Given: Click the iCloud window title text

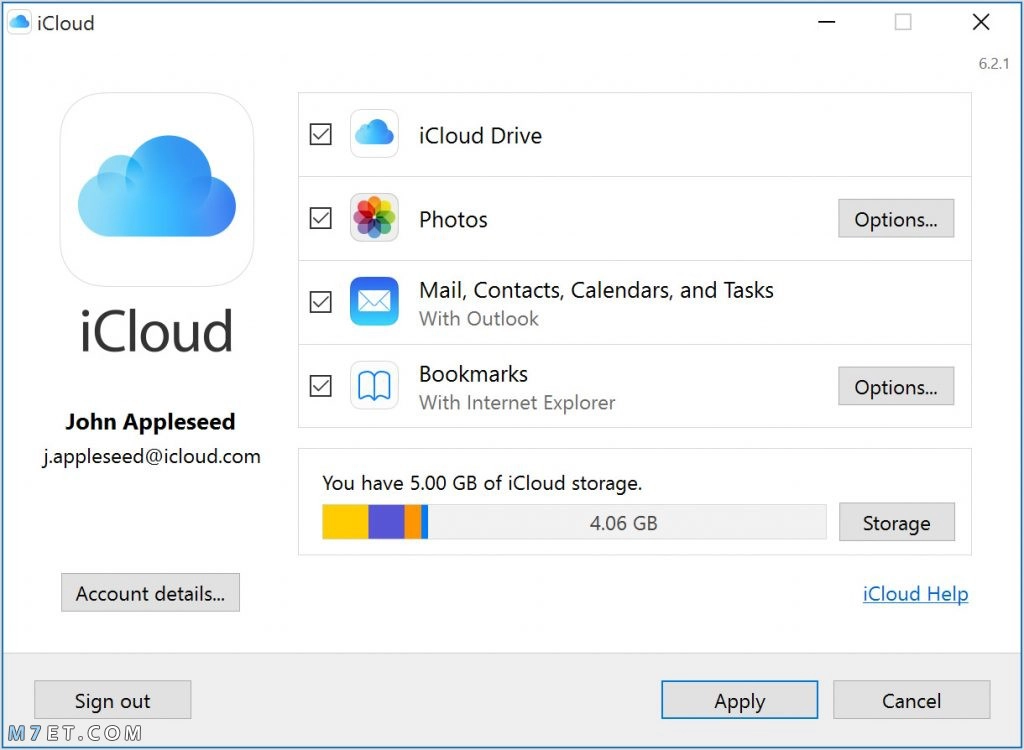Looking at the screenshot, I should (x=66, y=23).
